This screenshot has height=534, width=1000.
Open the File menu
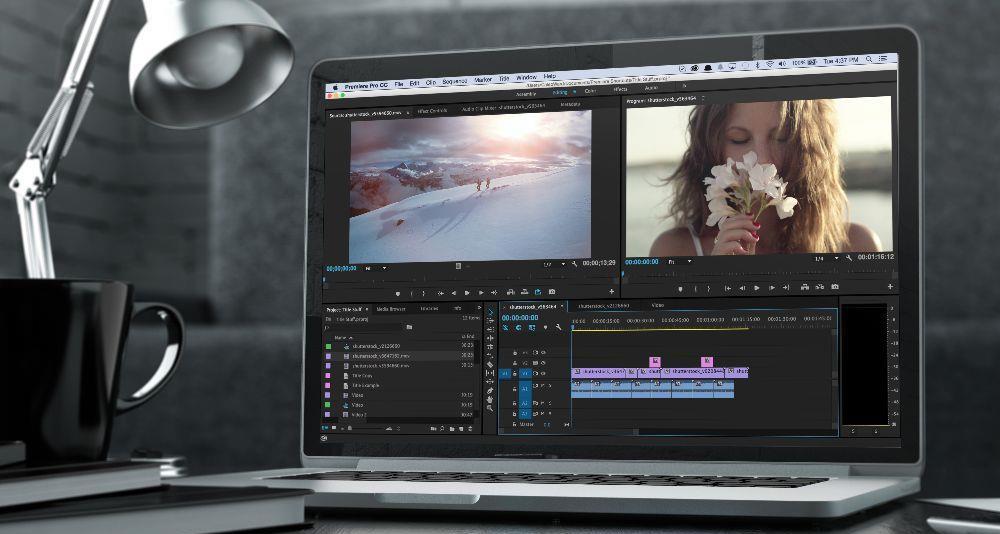click(x=399, y=84)
